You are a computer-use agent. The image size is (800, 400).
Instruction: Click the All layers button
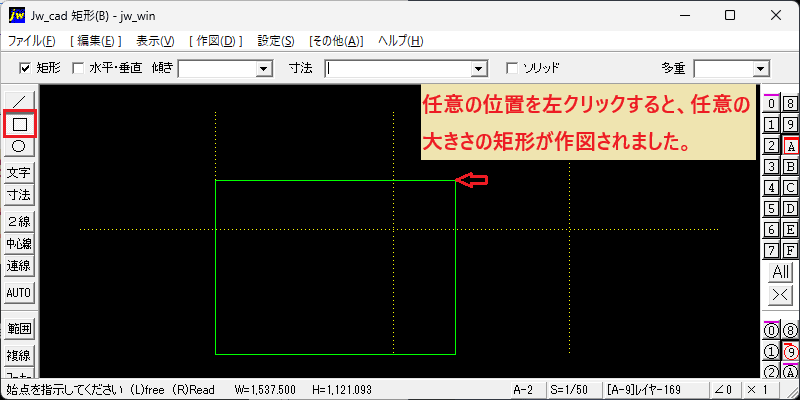coord(781,272)
